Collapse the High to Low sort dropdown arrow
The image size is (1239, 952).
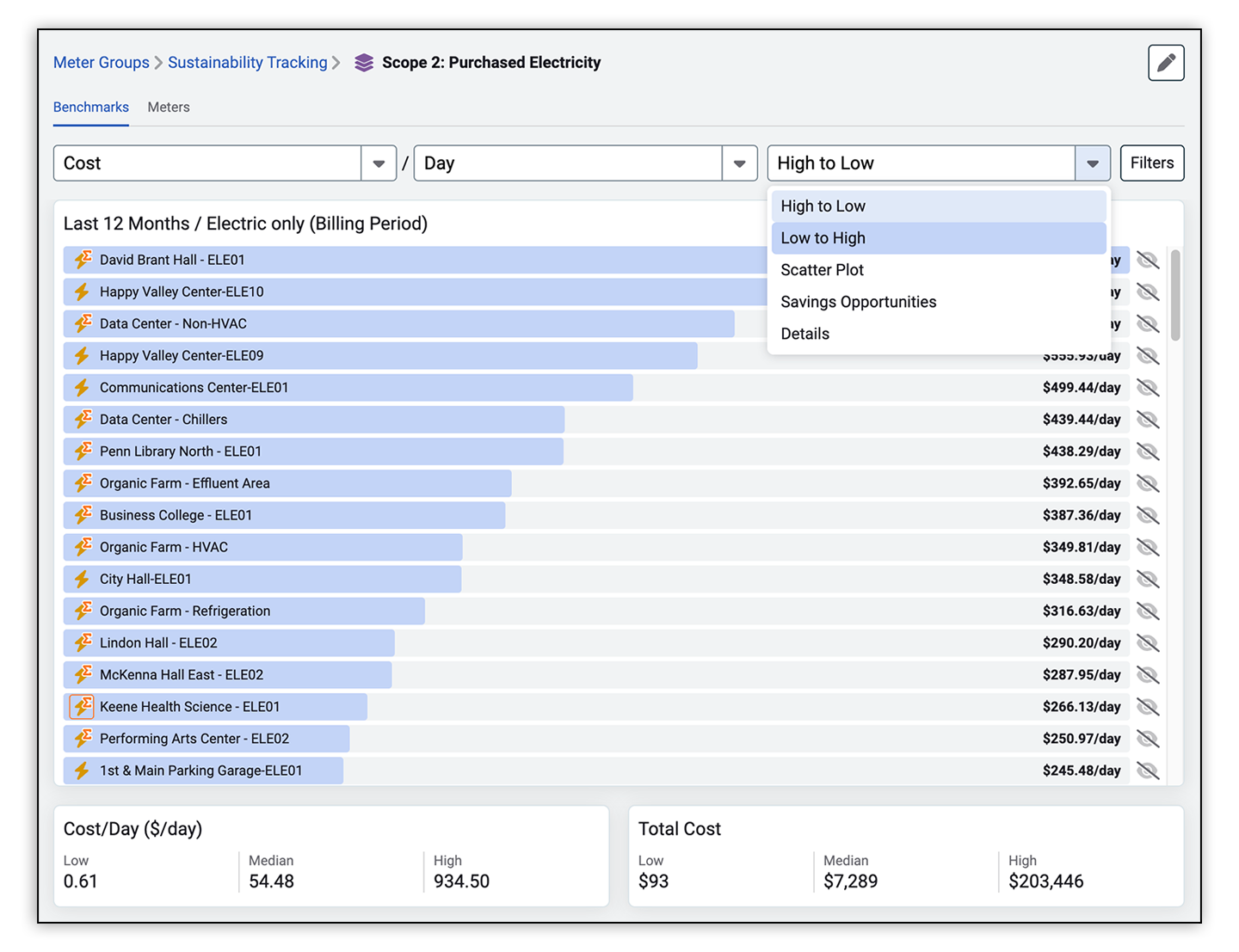click(1092, 163)
